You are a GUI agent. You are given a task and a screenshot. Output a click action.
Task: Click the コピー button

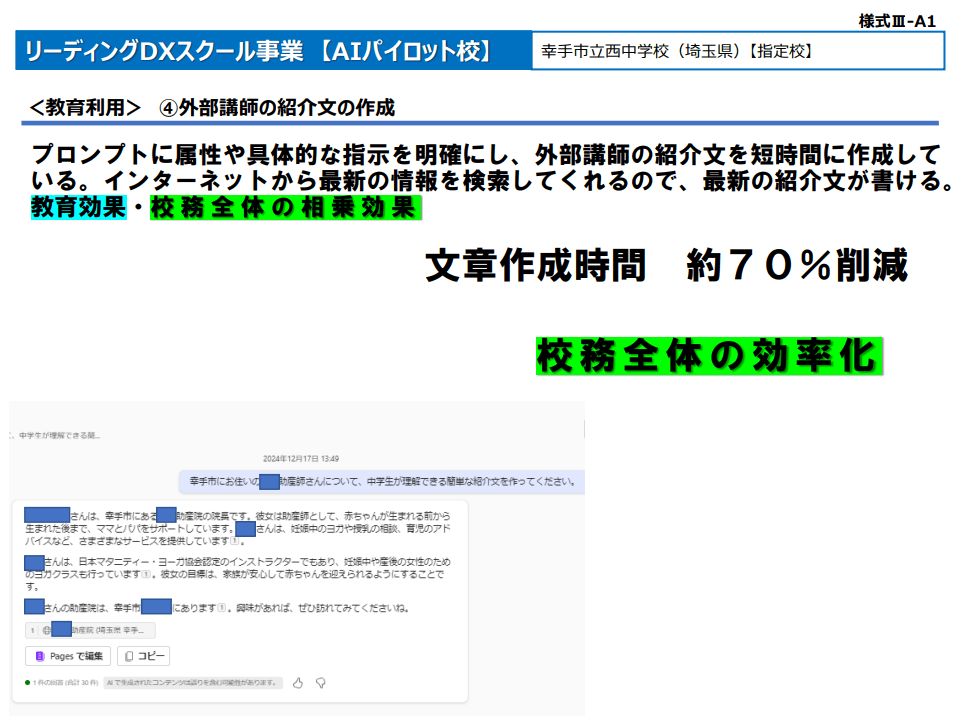pos(145,656)
